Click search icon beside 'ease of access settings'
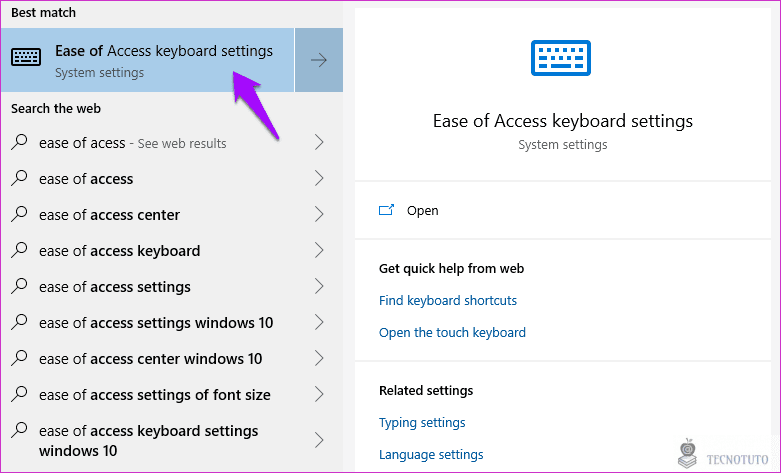This screenshot has width=781, height=473. [19, 286]
